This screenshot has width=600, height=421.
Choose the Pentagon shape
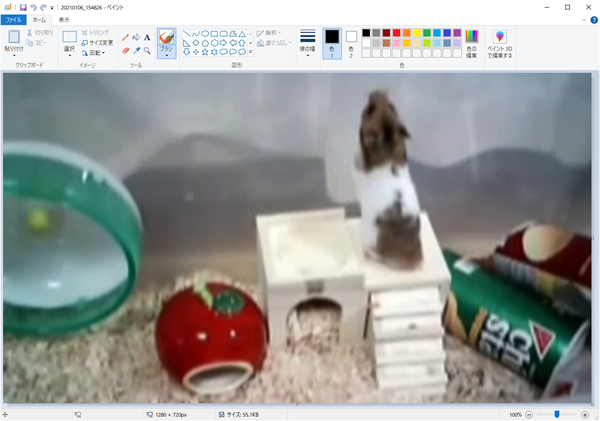(205, 43)
